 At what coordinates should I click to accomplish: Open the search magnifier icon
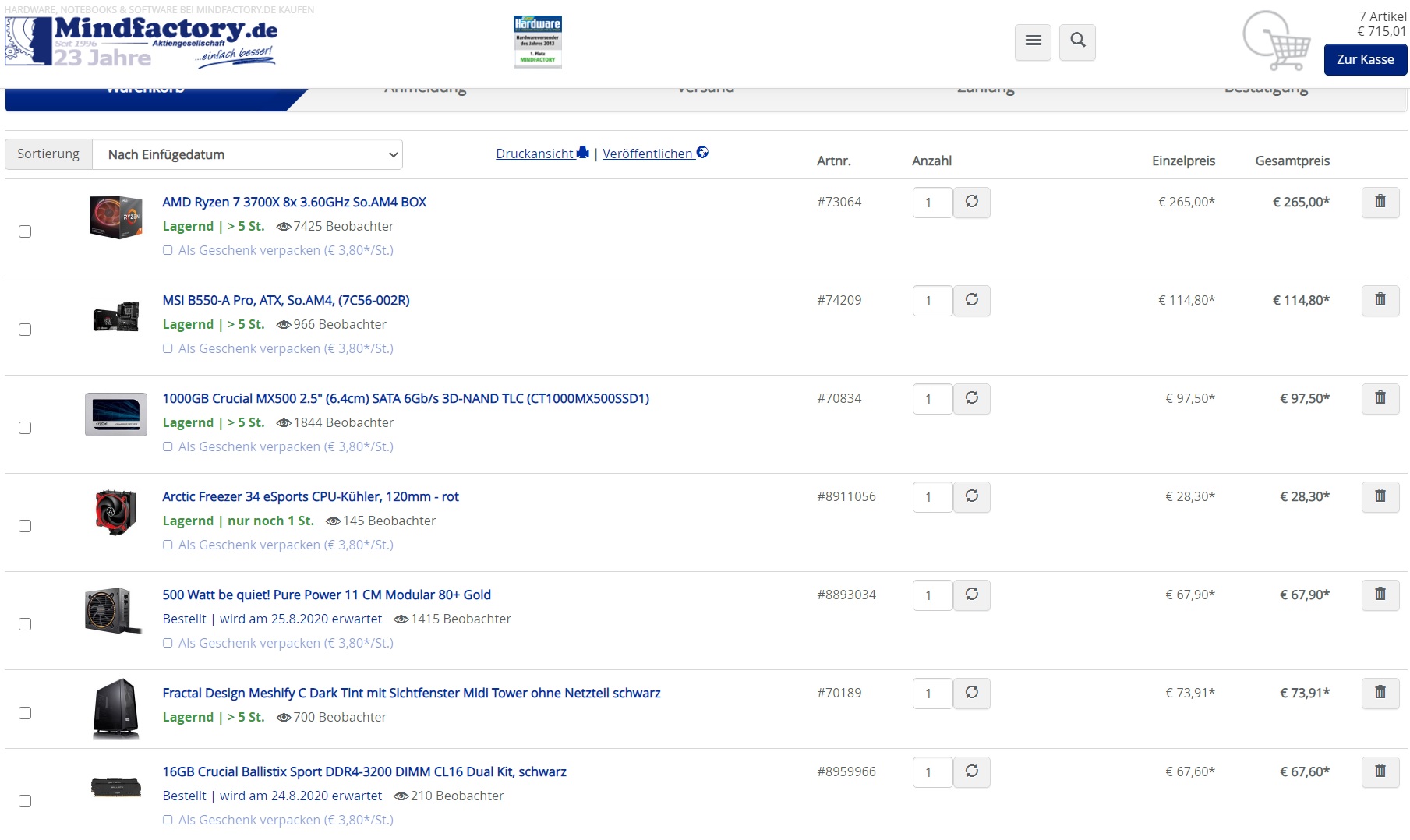point(1077,42)
